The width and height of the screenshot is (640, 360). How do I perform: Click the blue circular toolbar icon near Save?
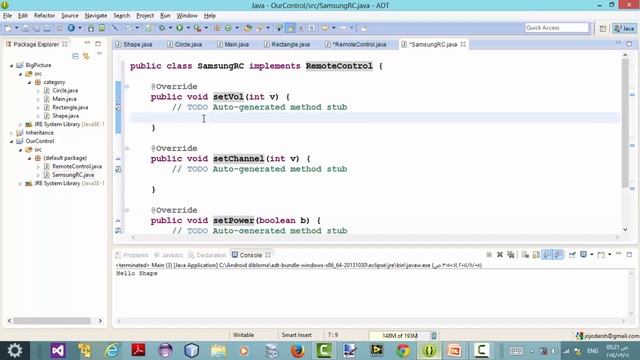point(71,28)
